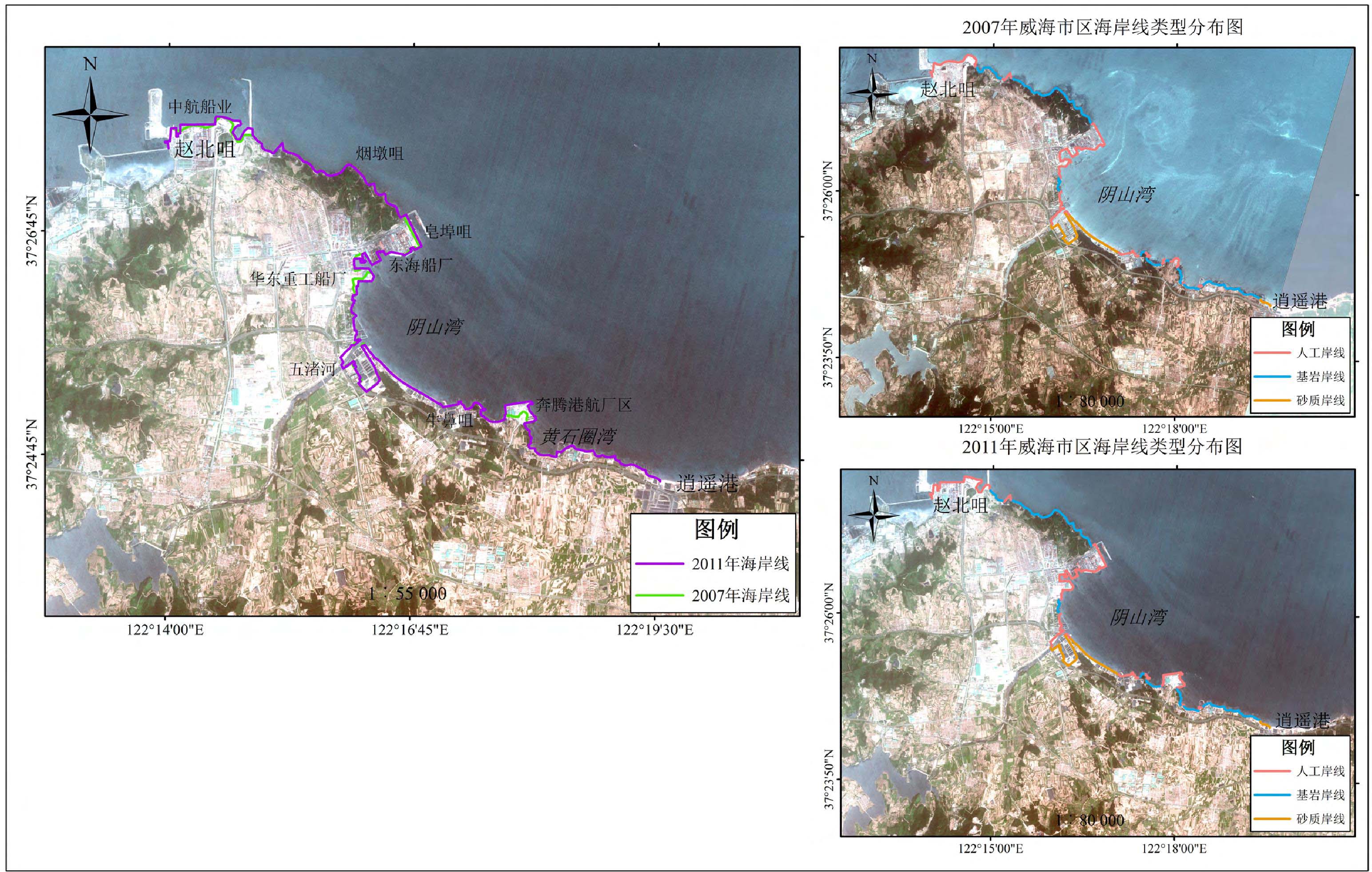Click the 1:80 000 scale on the 2007 map
This screenshot has width=1372, height=872.
point(1090,401)
